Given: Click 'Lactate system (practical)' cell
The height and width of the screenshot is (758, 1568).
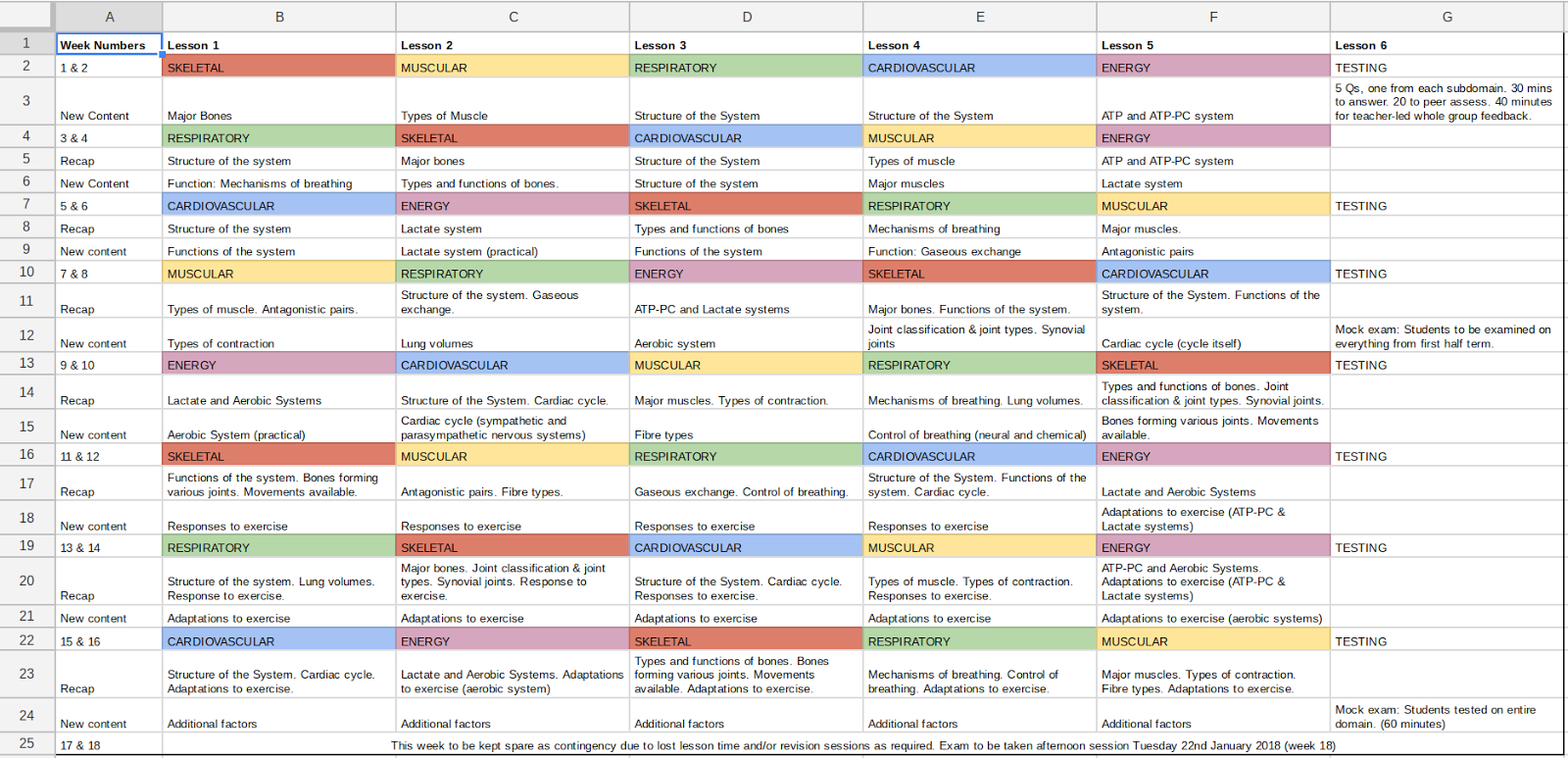Looking at the screenshot, I should click(x=513, y=251).
